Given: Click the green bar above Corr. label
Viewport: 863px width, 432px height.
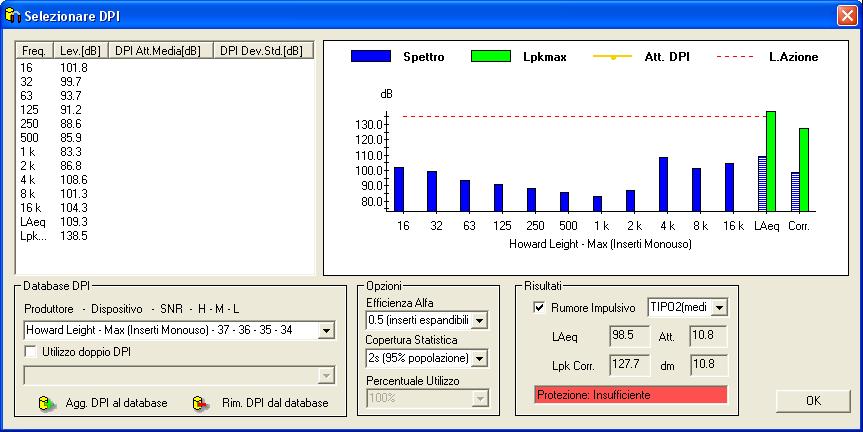Looking at the screenshot, I should click(804, 170).
